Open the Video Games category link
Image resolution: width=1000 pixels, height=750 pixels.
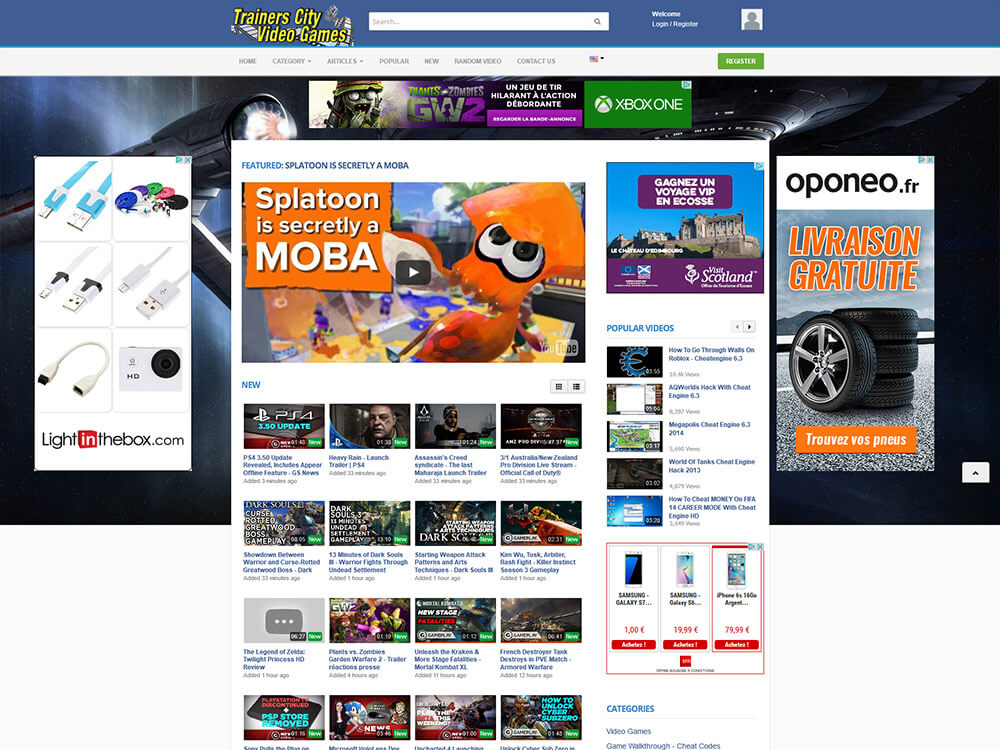[x=628, y=732]
